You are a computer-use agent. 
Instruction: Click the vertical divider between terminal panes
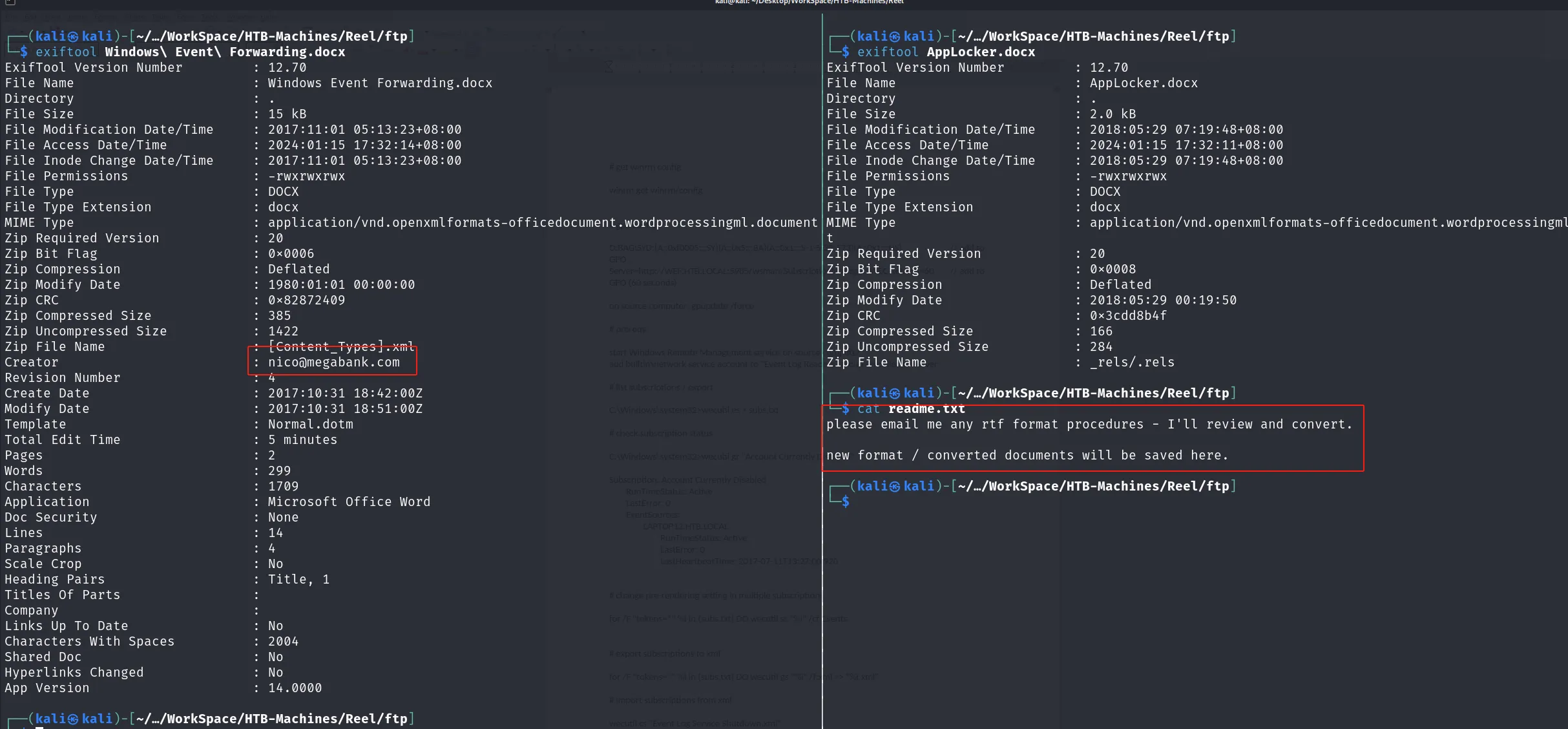click(x=822, y=370)
